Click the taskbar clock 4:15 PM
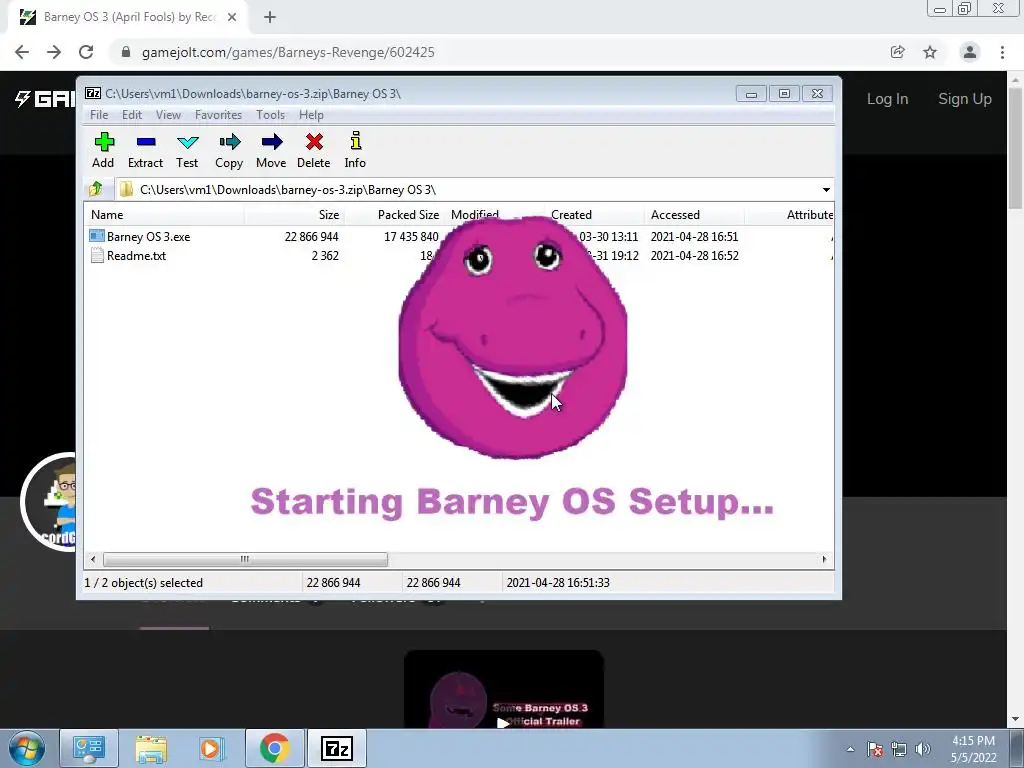Image resolution: width=1024 pixels, height=768 pixels. click(973, 741)
